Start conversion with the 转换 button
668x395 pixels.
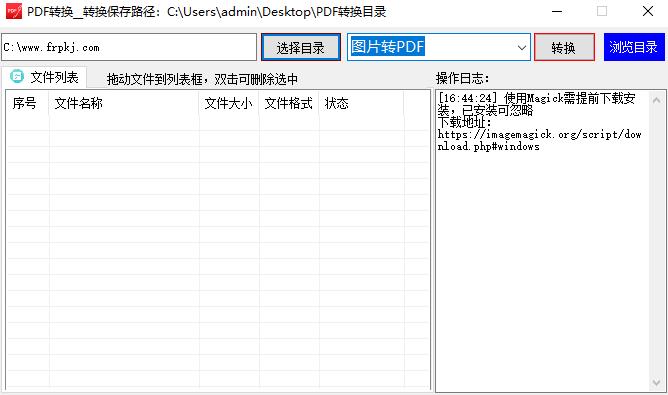[x=564, y=47]
